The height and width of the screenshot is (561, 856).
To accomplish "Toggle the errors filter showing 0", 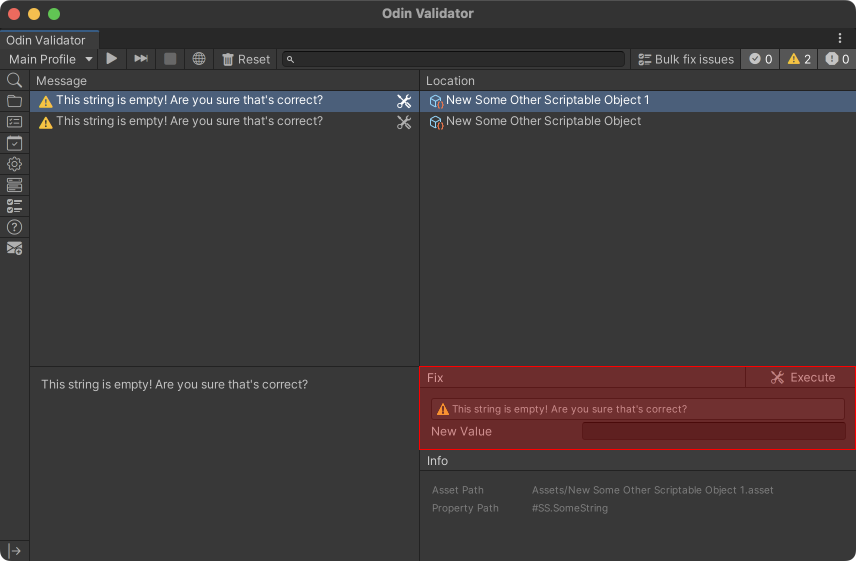I will tap(837, 59).
